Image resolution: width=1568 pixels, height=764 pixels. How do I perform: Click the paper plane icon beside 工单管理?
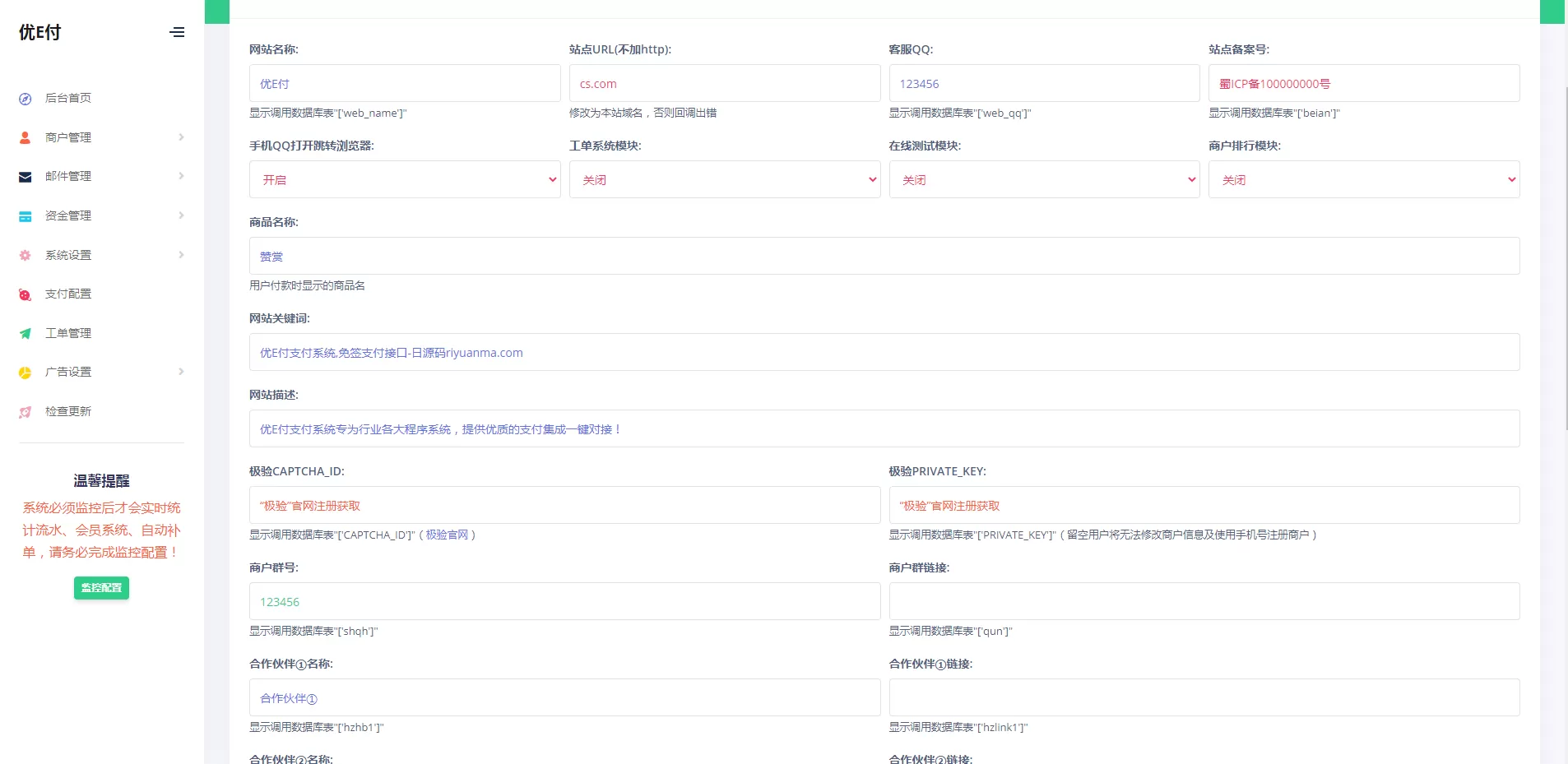pos(26,334)
